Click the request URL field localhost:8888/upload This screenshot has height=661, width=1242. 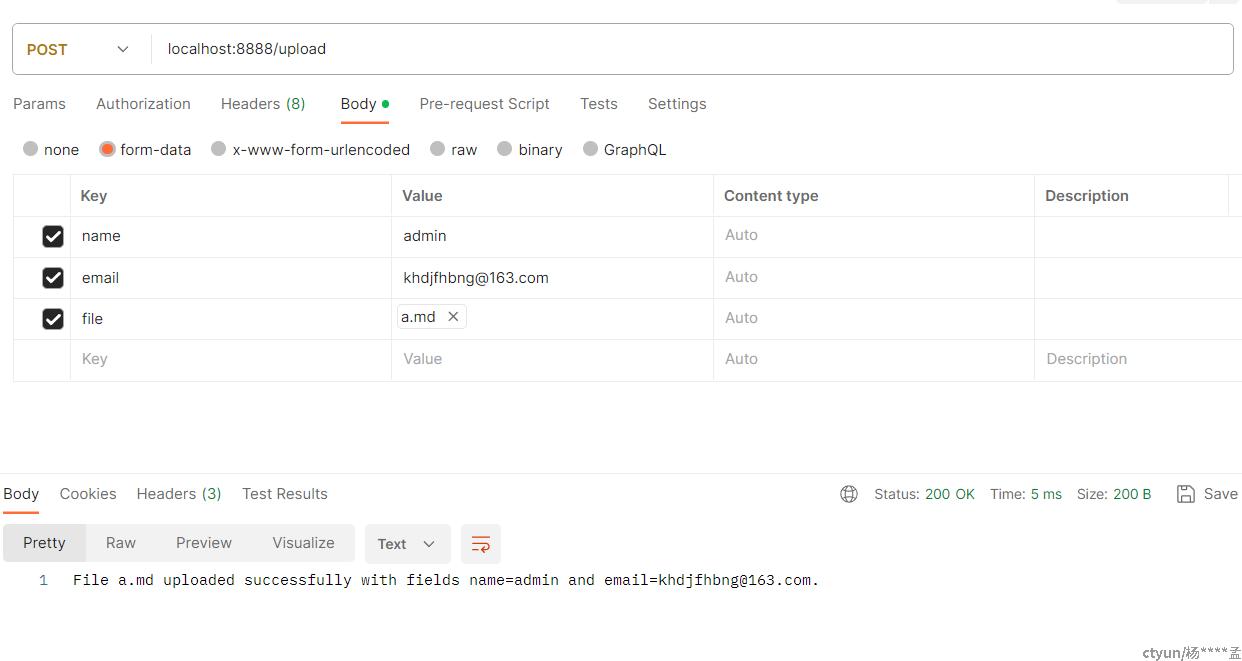692,49
